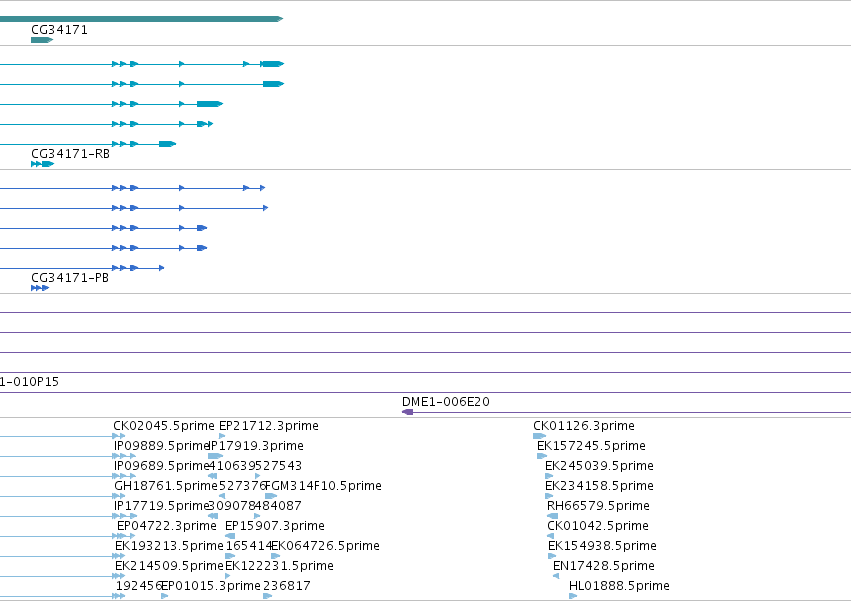Select the reverse glyph under EP15907.3prime
Image resolution: width=851 pixels, height=601 pixels.
tap(230, 536)
